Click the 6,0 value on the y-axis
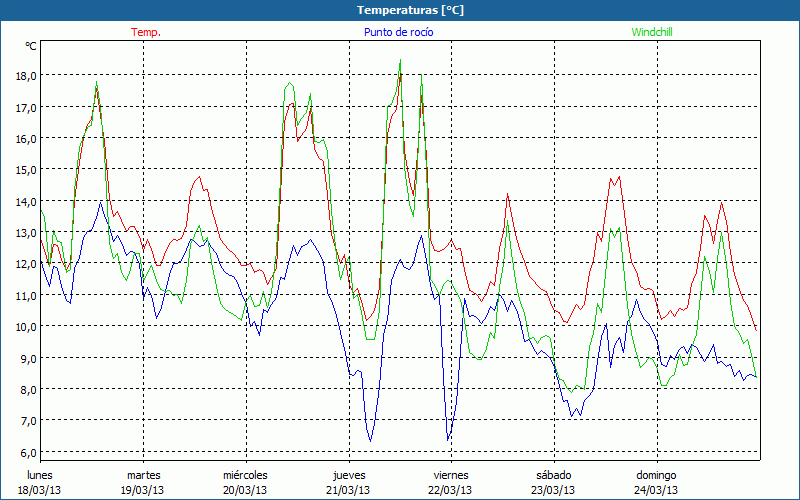This screenshot has width=800, height=500. point(26,453)
